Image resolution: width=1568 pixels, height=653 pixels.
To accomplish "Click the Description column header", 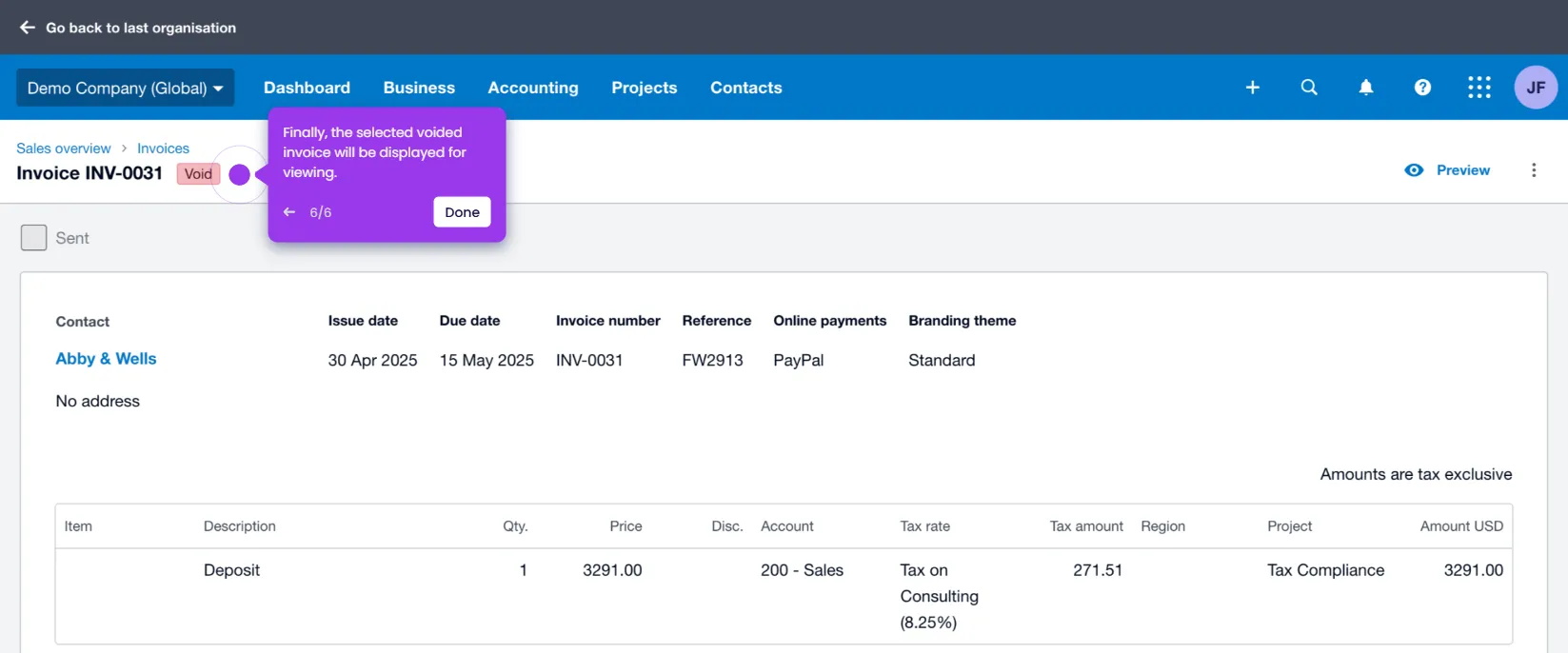I will pos(240,526).
